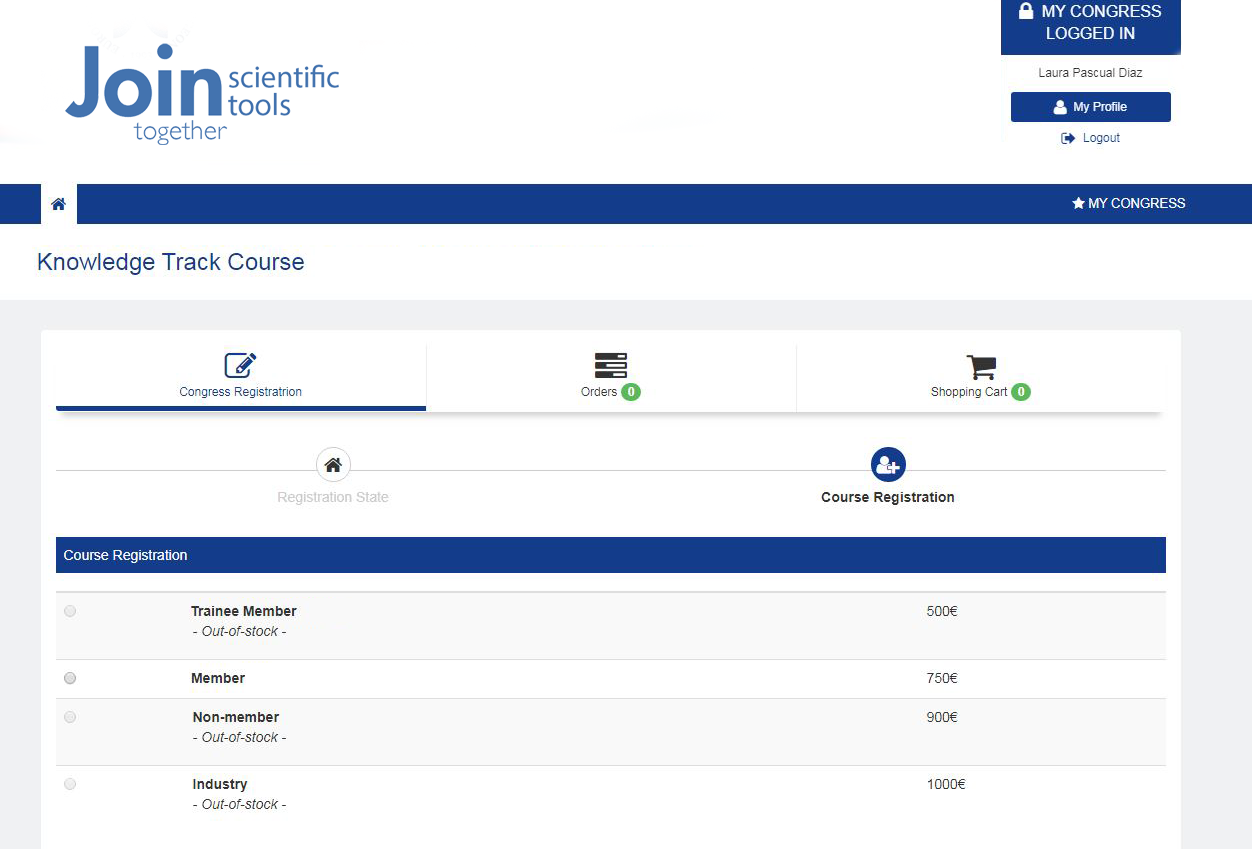
Task: Click the 750€ price
Action: [x=942, y=678]
